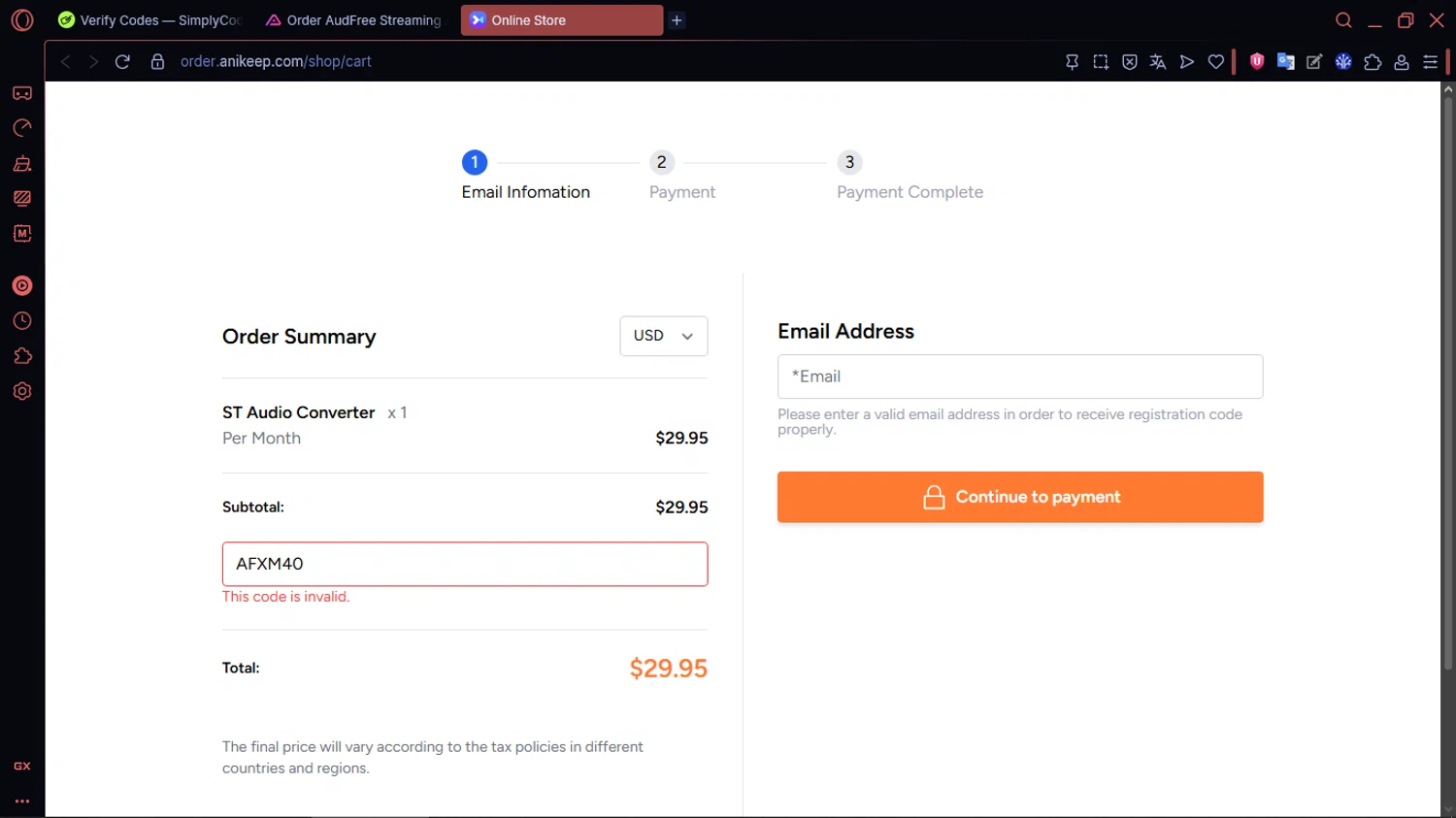
Task: Focus the Email address field
Action: click(x=1020, y=376)
